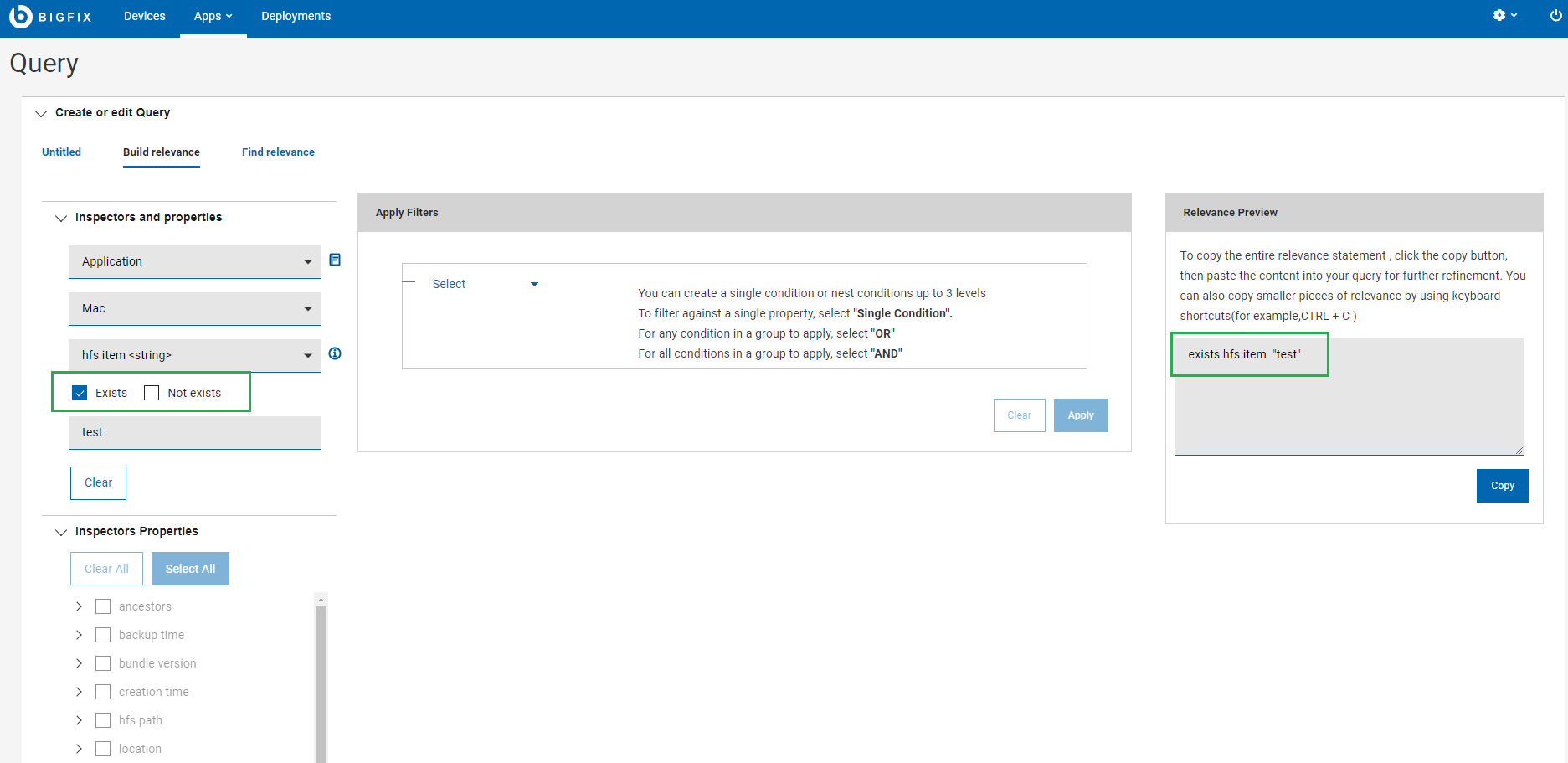Collapse the filter group minus icon

tap(409, 281)
